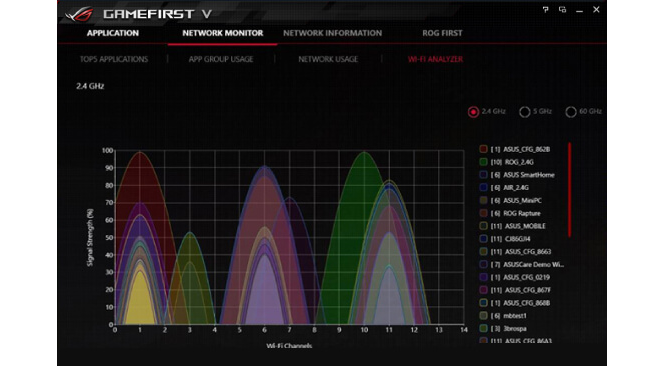
Task: Click the ASUS_MOBILE legend swatch
Action: (x=483, y=226)
